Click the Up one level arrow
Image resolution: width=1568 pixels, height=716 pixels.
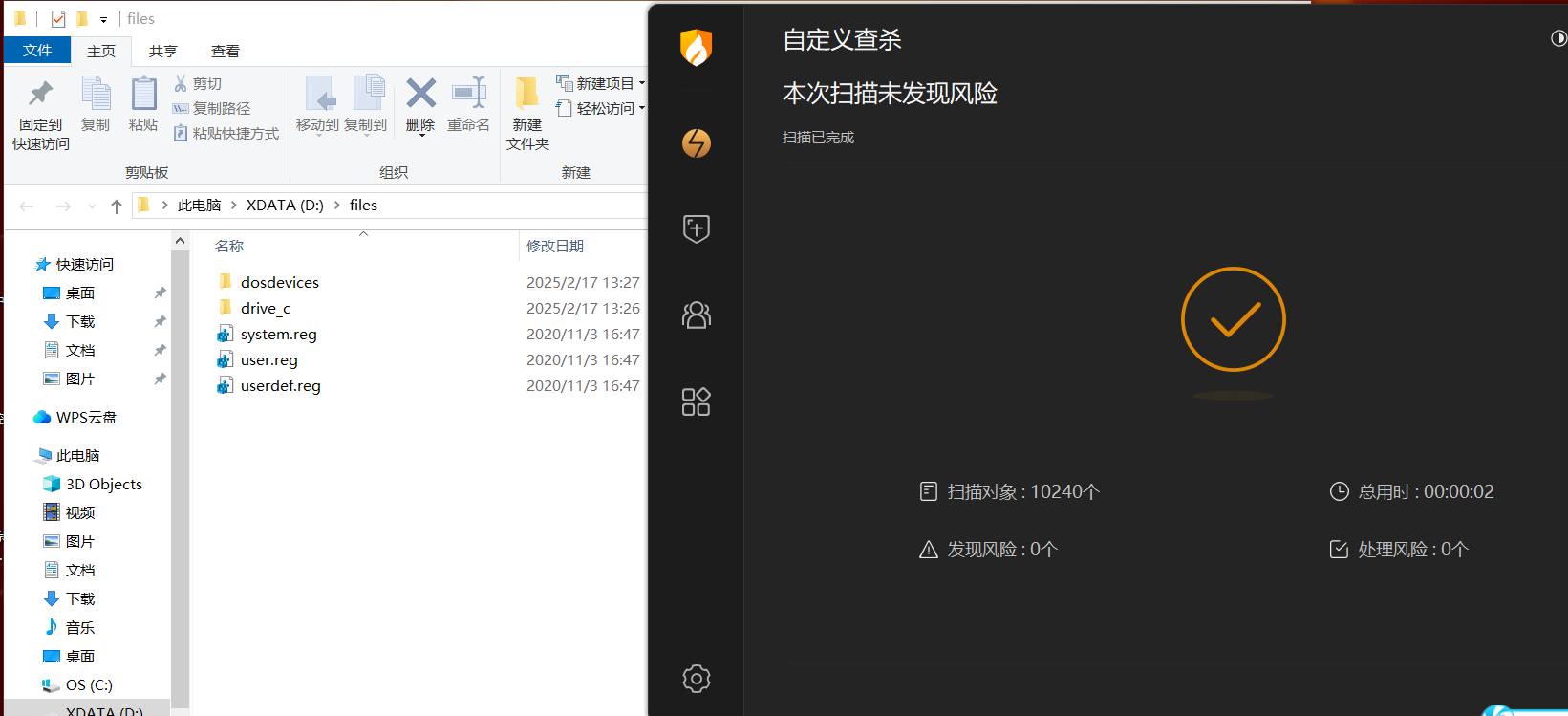click(117, 206)
